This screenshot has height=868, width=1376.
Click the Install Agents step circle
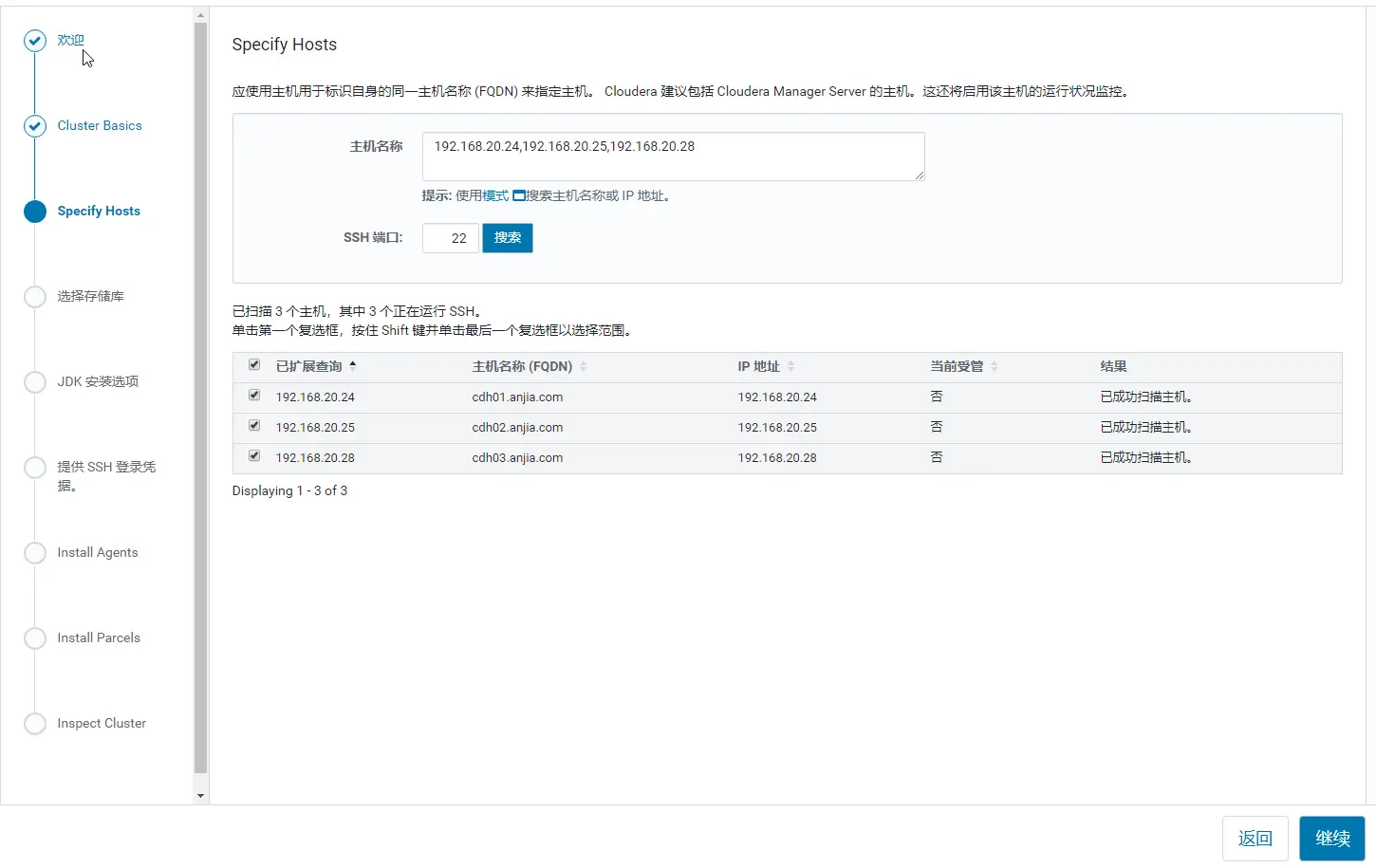click(35, 553)
